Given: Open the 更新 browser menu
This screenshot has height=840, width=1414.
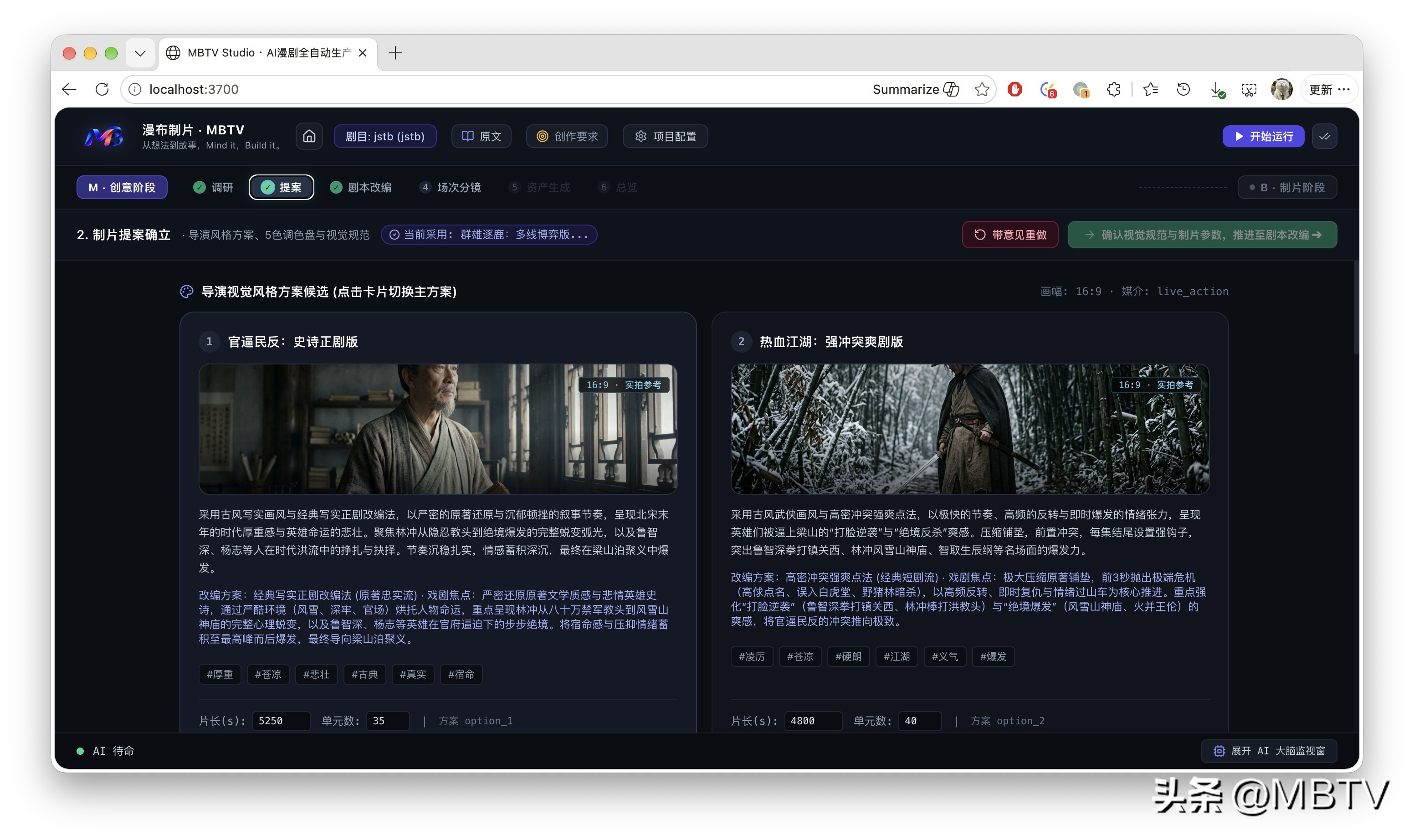Looking at the screenshot, I should coord(1329,89).
